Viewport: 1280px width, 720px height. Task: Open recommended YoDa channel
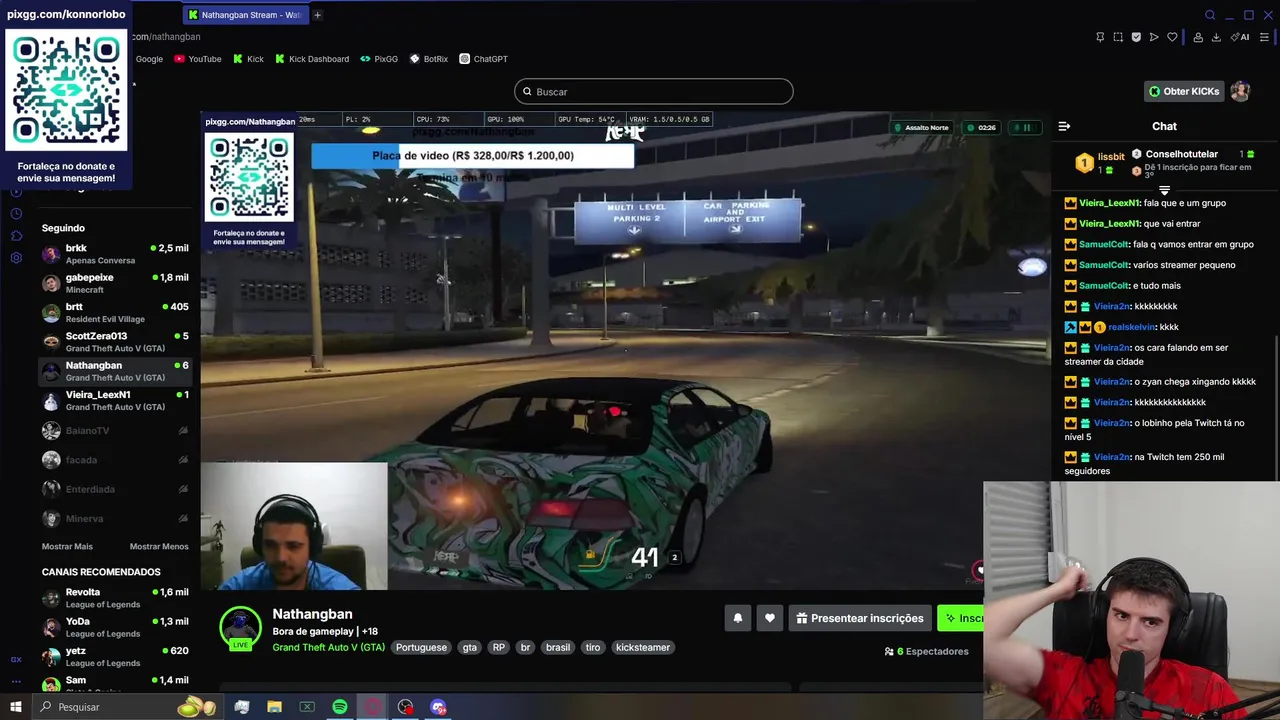pyautogui.click(x=115, y=627)
